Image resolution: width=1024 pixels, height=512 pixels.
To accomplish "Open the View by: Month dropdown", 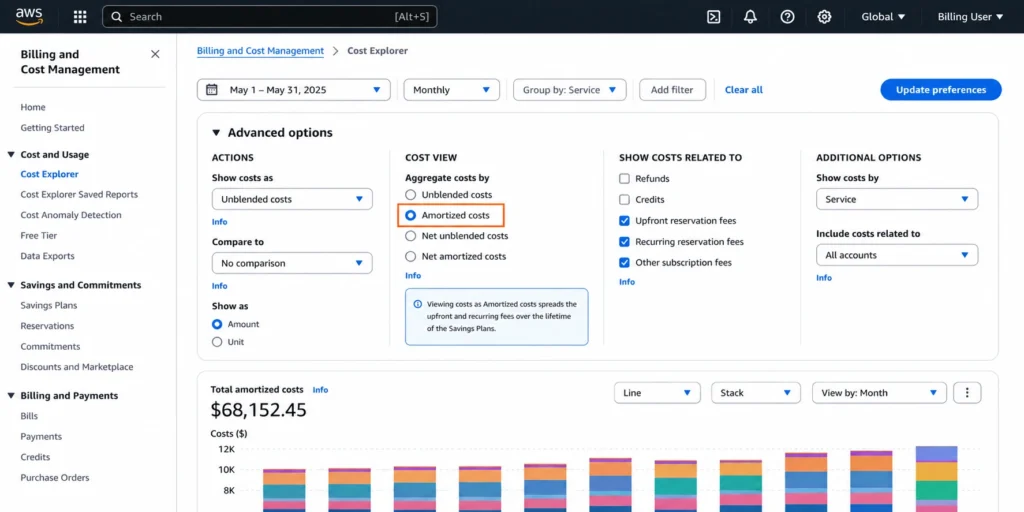I will pos(879,392).
